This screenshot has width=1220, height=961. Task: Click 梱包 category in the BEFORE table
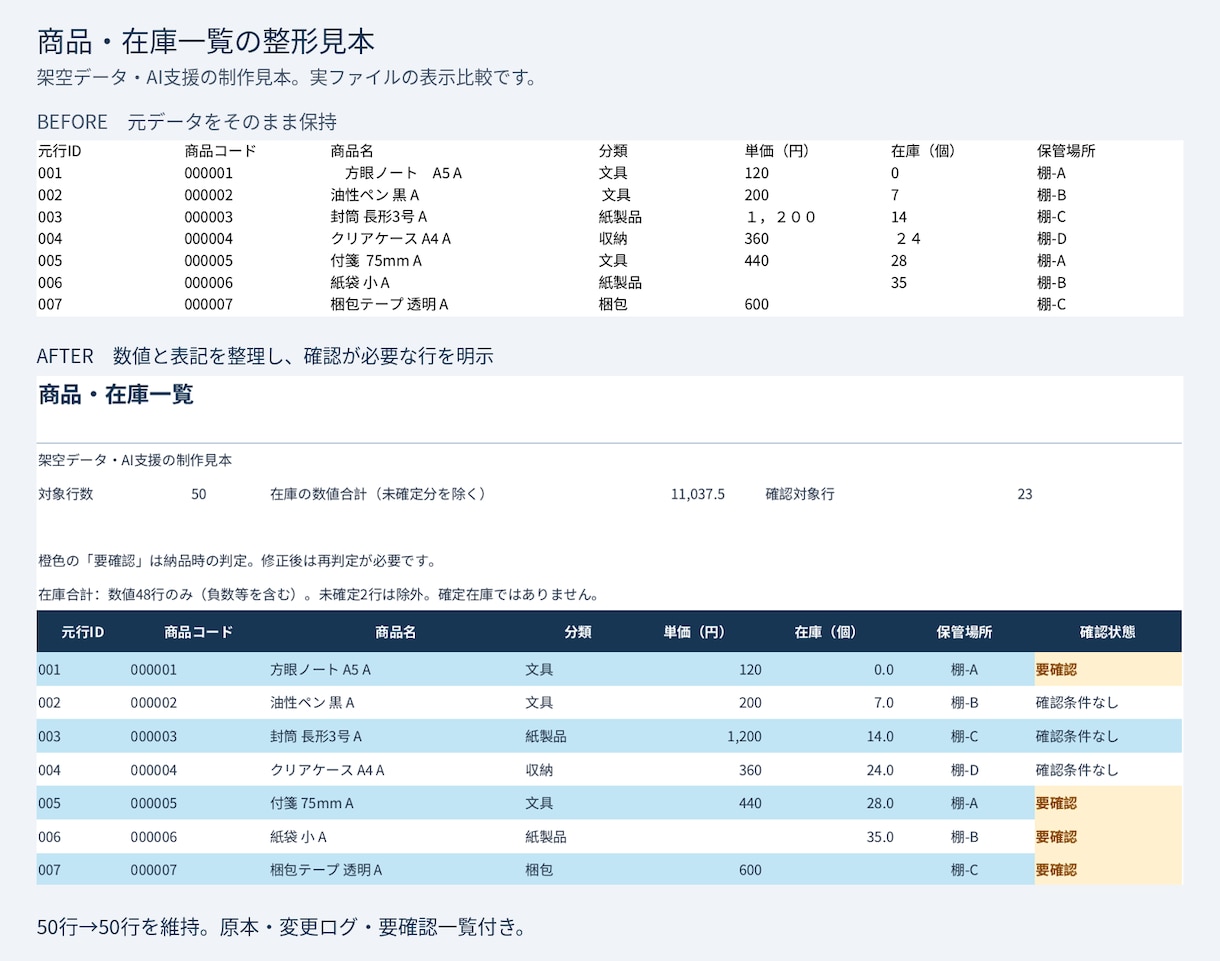pyautogui.click(x=613, y=304)
